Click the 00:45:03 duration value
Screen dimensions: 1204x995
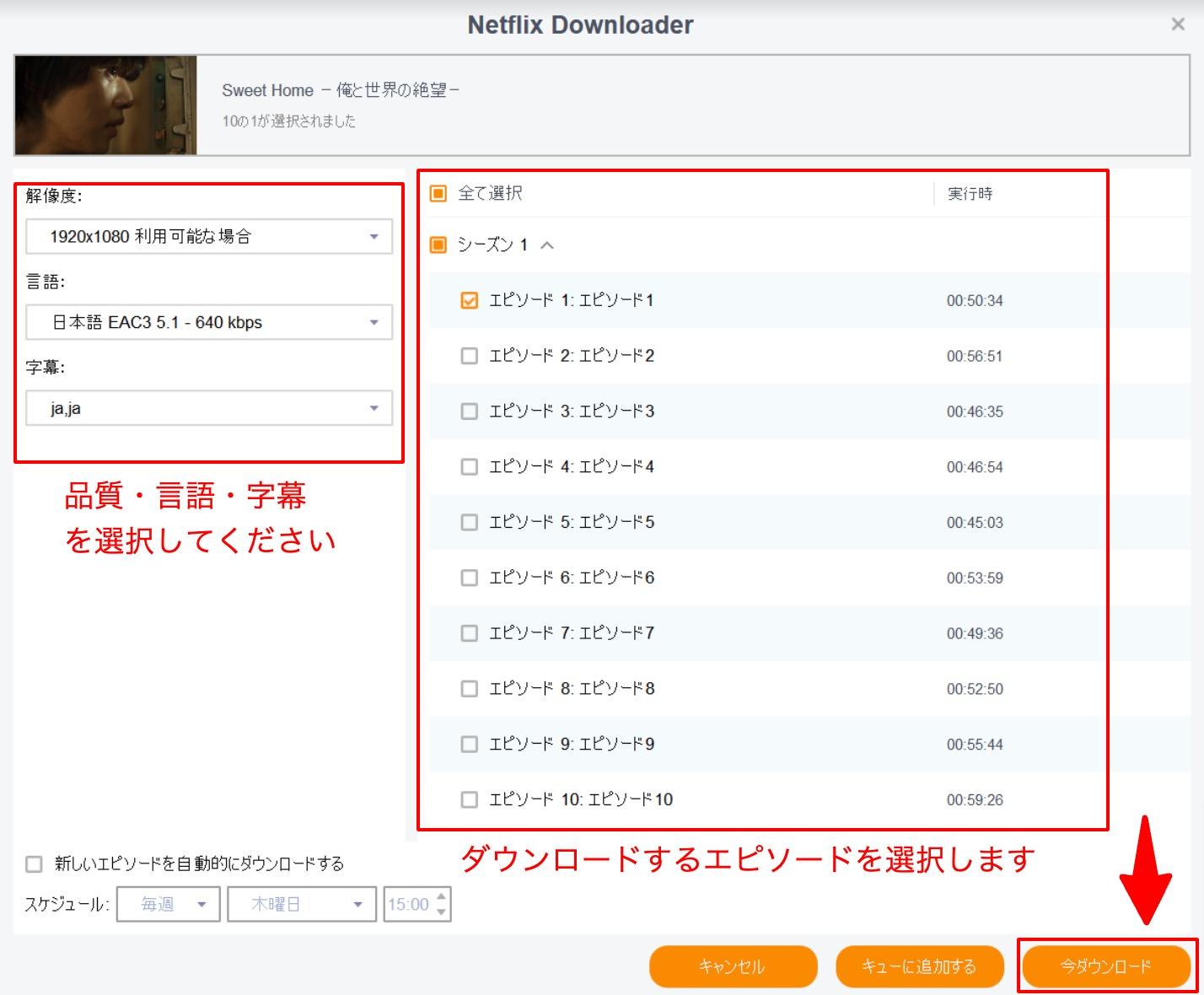point(975,523)
